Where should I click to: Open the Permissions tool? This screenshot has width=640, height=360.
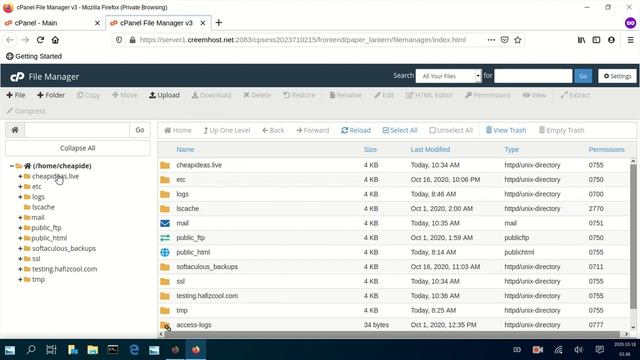click(x=487, y=95)
